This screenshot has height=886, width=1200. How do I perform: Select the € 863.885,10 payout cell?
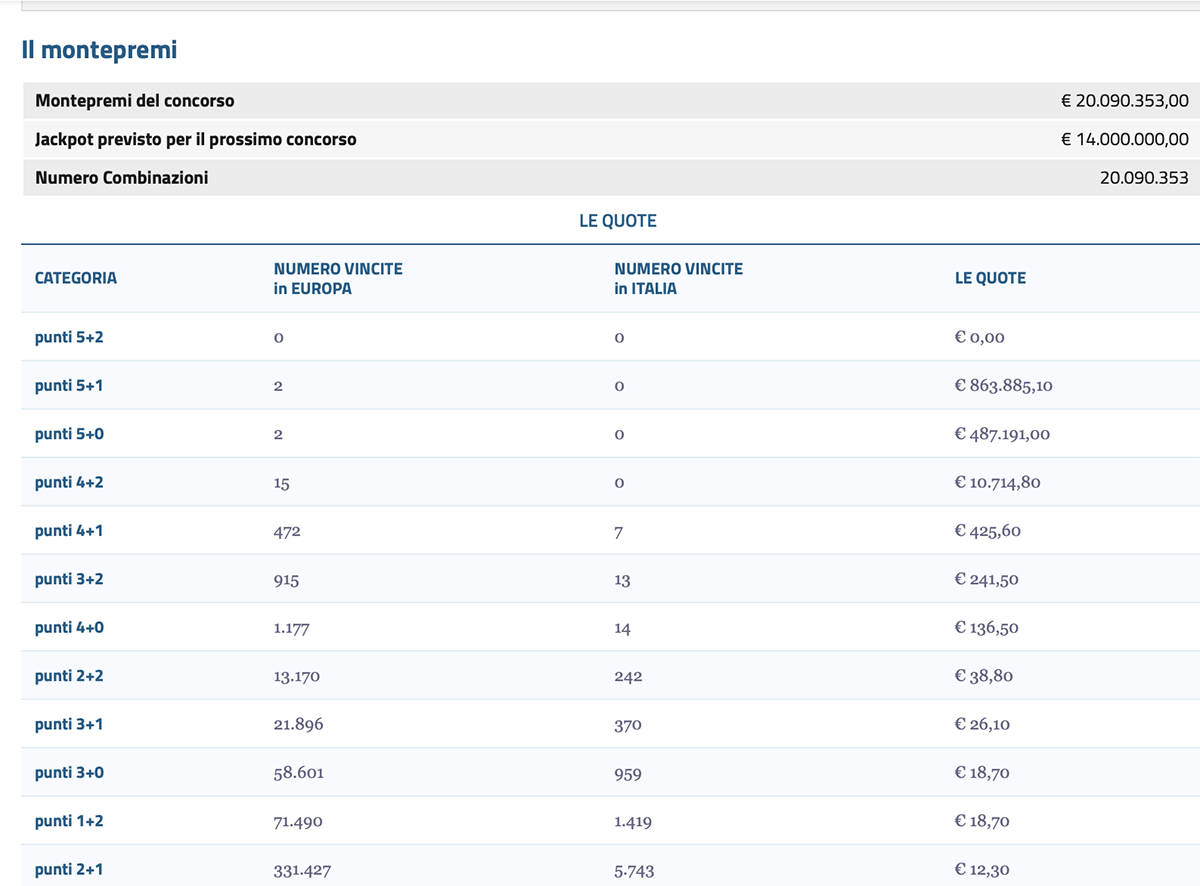[x=1003, y=386]
